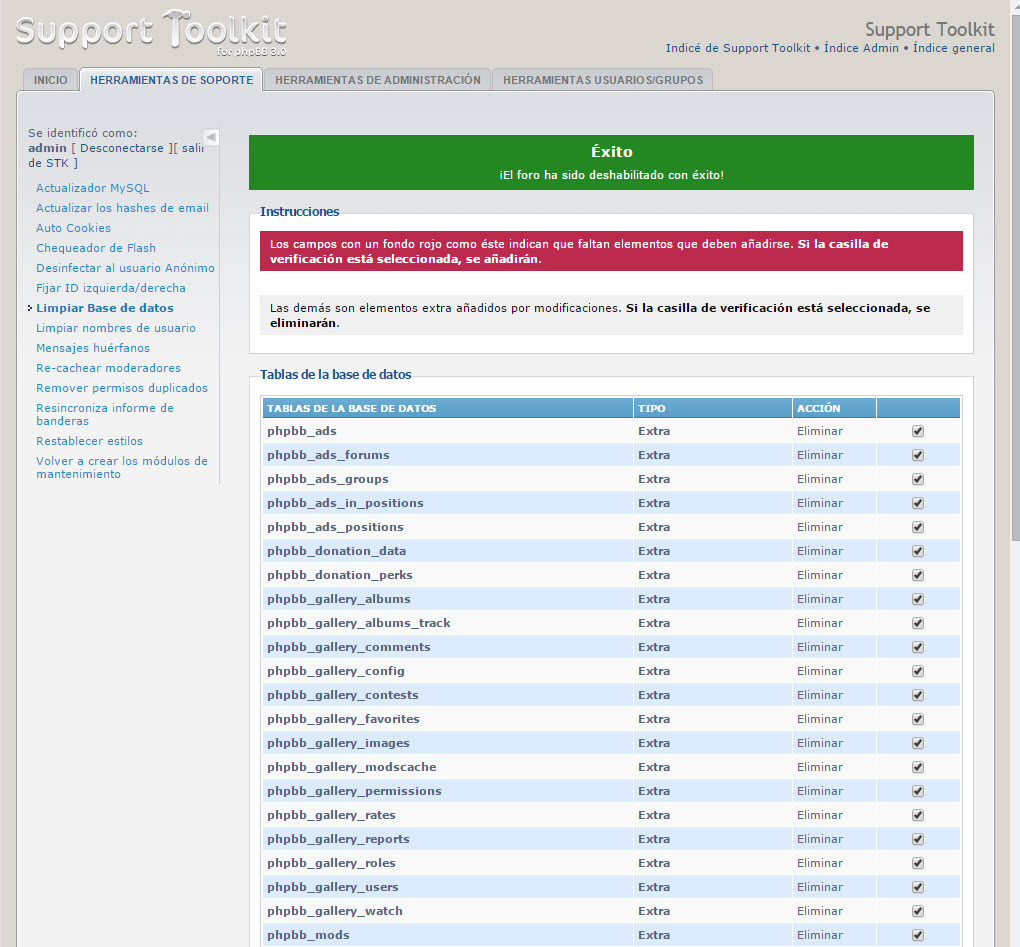1020x947 pixels.
Task: Click the page vertical scrollbar
Action: point(1012,300)
